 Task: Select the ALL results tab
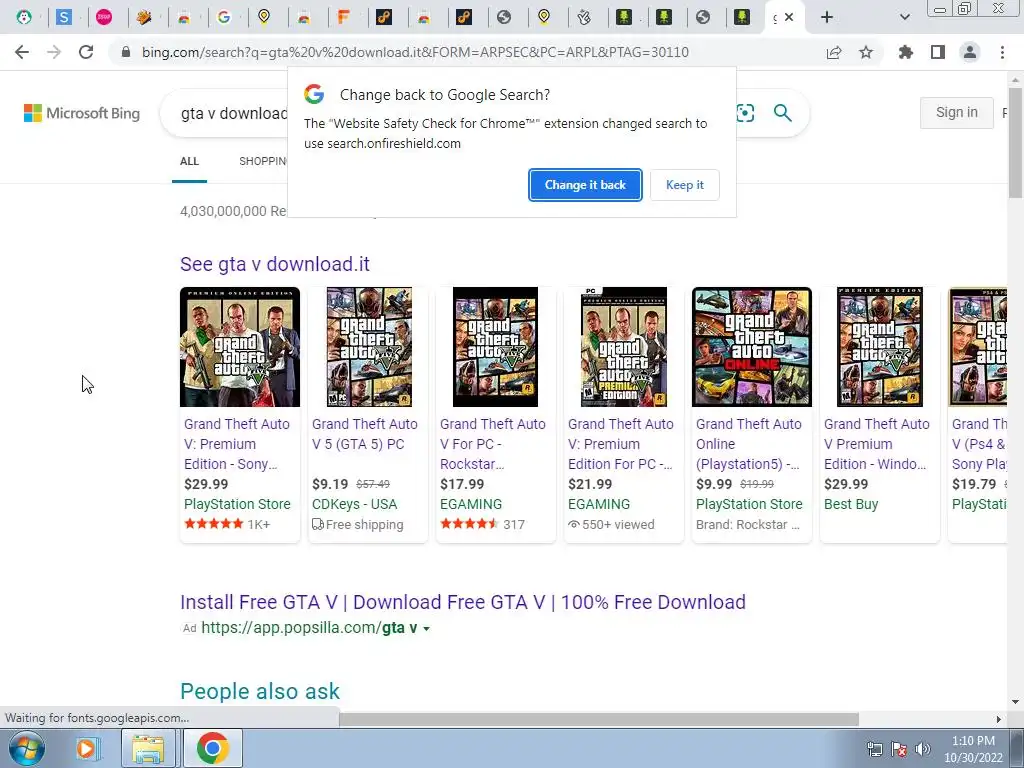(x=189, y=161)
